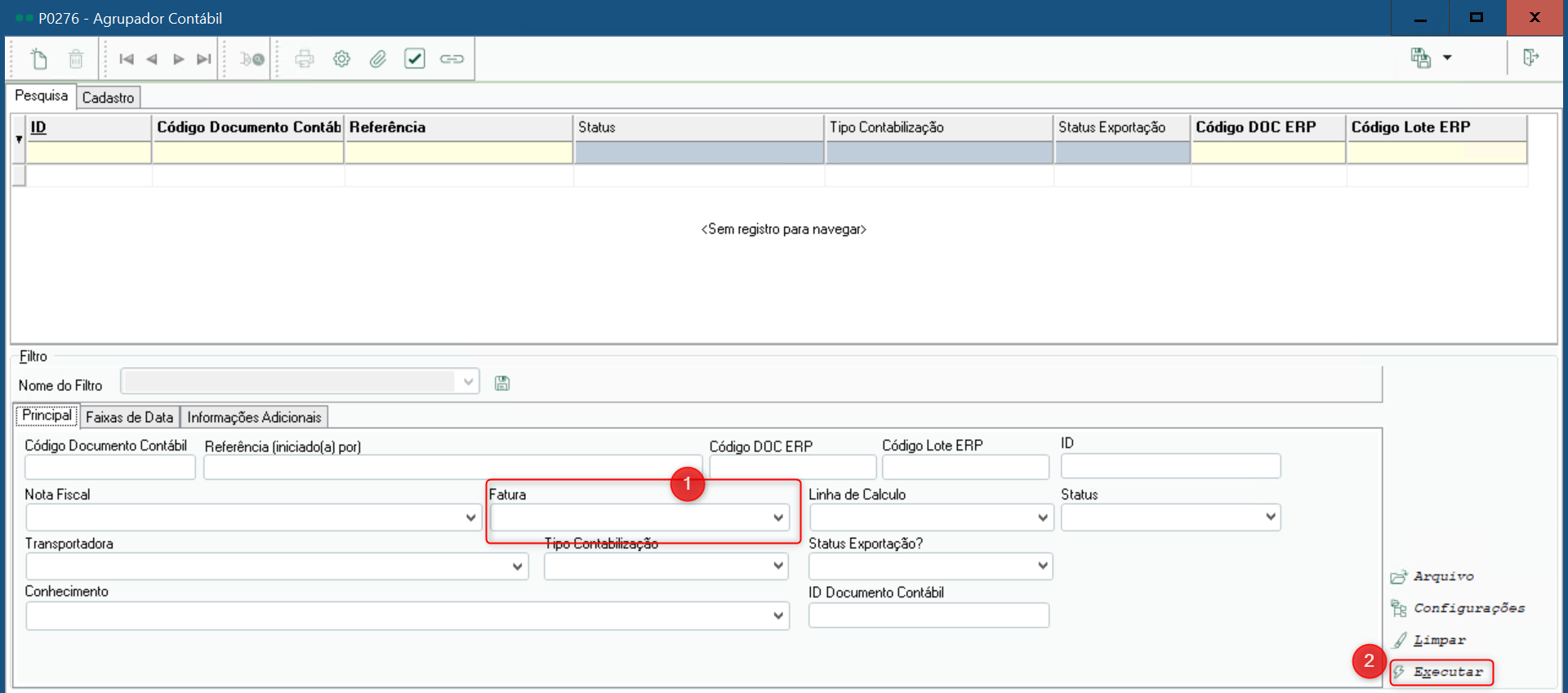This screenshot has width=1568, height=693.
Task: Open the gear settings icon in toolbar
Action: (341, 59)
